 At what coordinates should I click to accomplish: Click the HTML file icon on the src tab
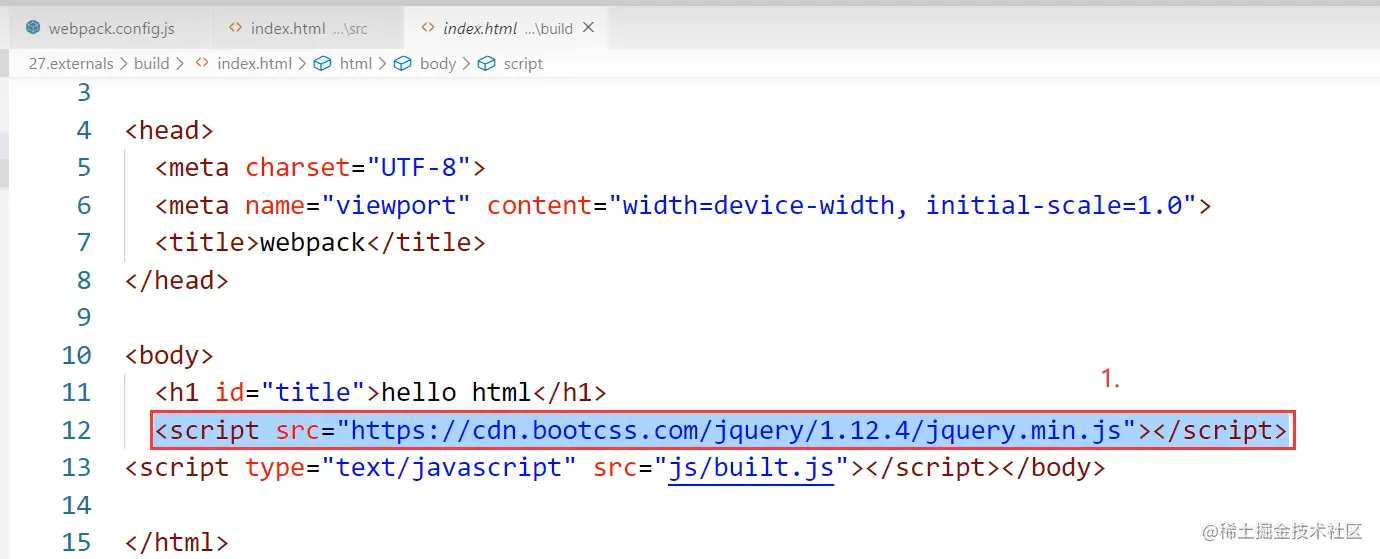coord(235,28)
